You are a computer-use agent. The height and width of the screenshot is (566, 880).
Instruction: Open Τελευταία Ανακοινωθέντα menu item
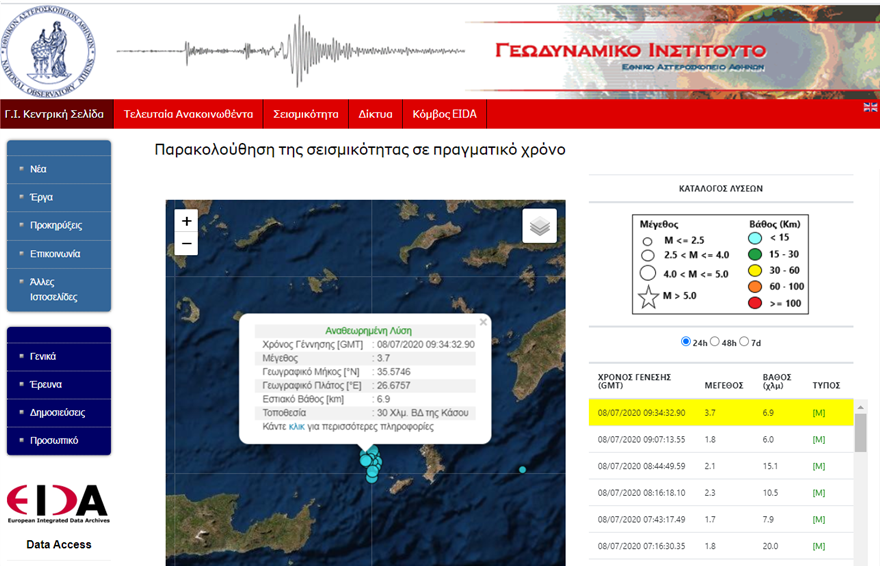point(188,114)
